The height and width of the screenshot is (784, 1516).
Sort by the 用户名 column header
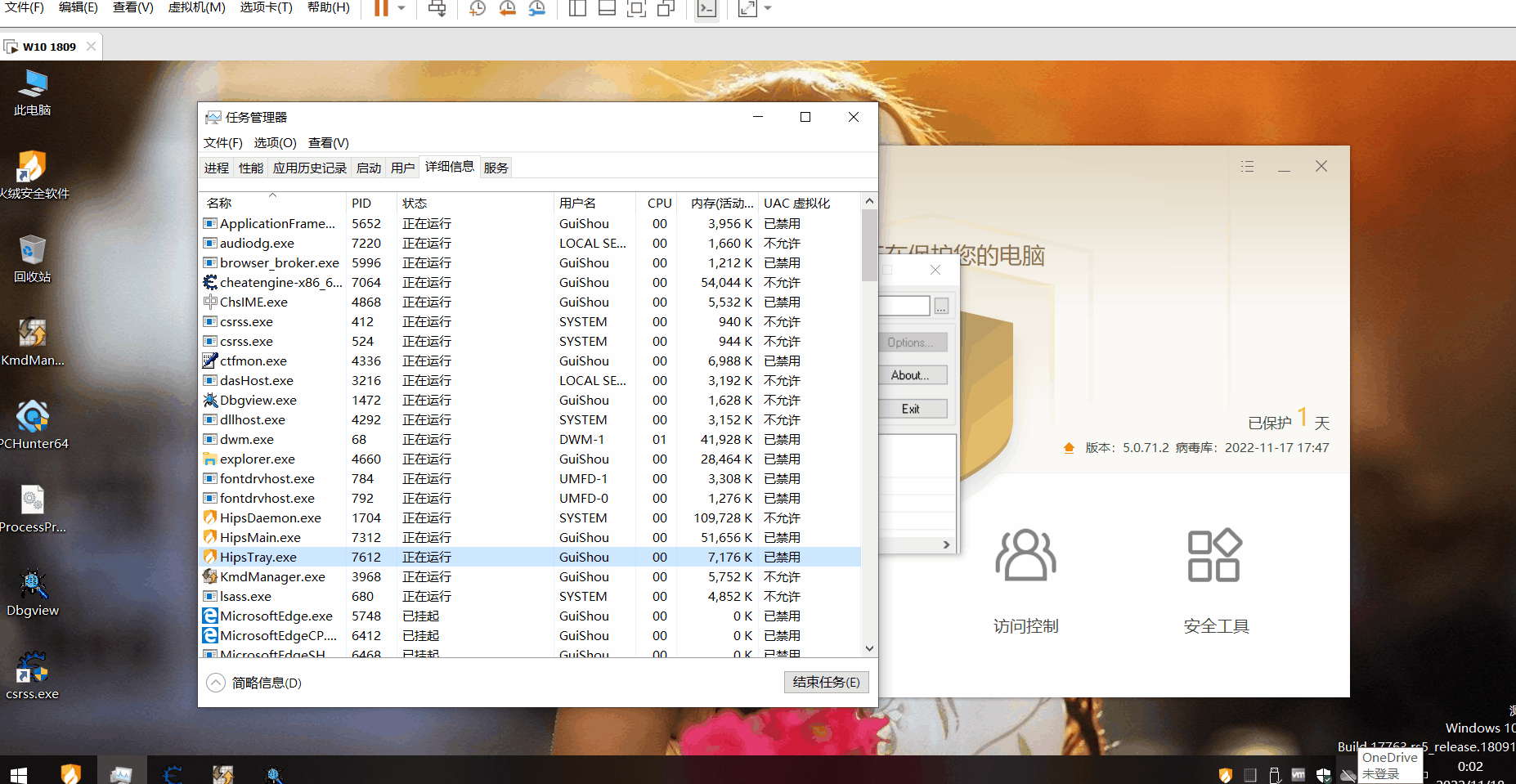click(x=594, y=204)
